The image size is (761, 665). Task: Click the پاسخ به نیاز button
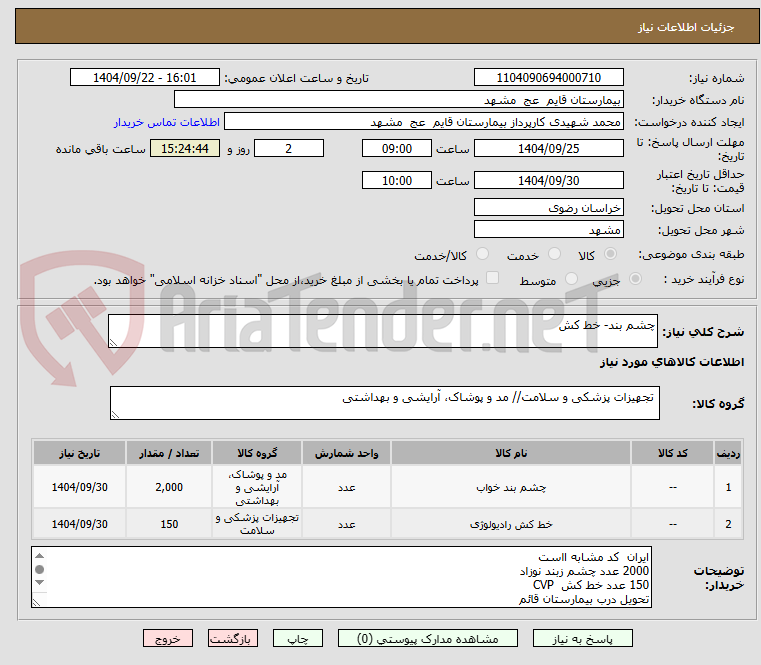click(x=582, y=638)
